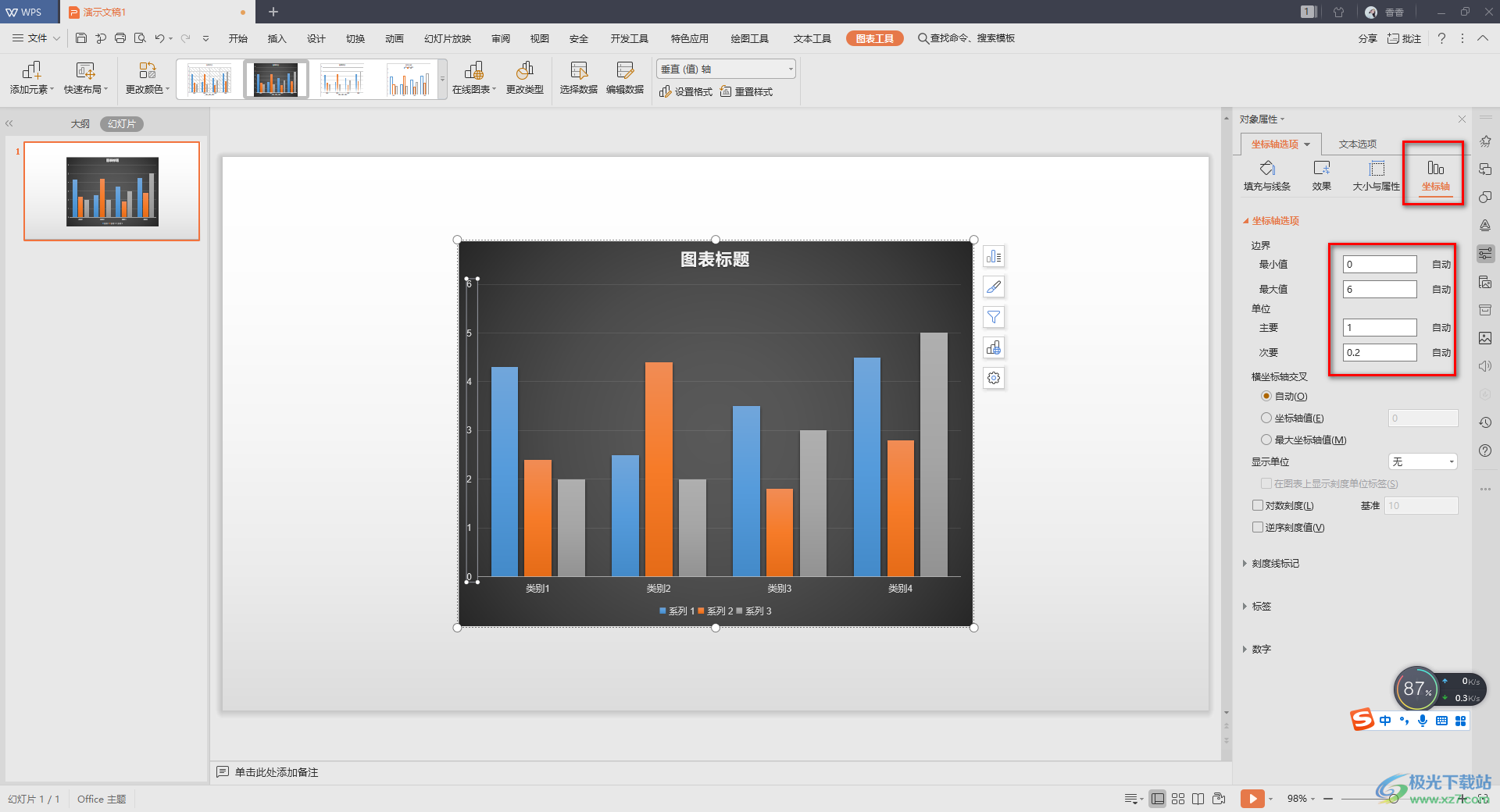Image resolution: width=1500 pixels, height=812 pixels.
Task: Click the chart settings gear button beside chart
Action: [994, 378]
